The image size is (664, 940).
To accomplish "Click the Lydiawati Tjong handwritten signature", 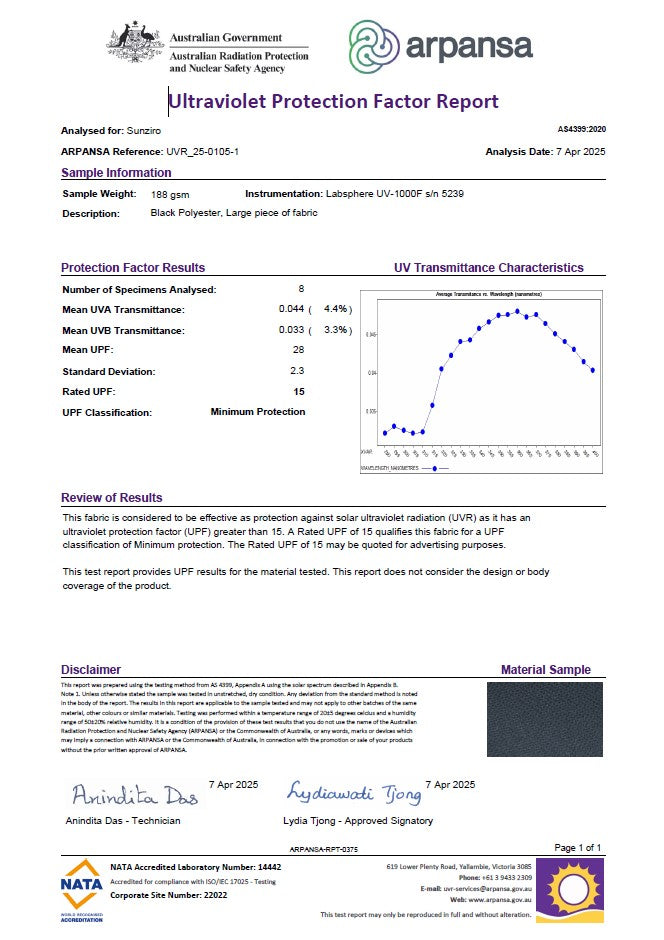I will point(354,793).
